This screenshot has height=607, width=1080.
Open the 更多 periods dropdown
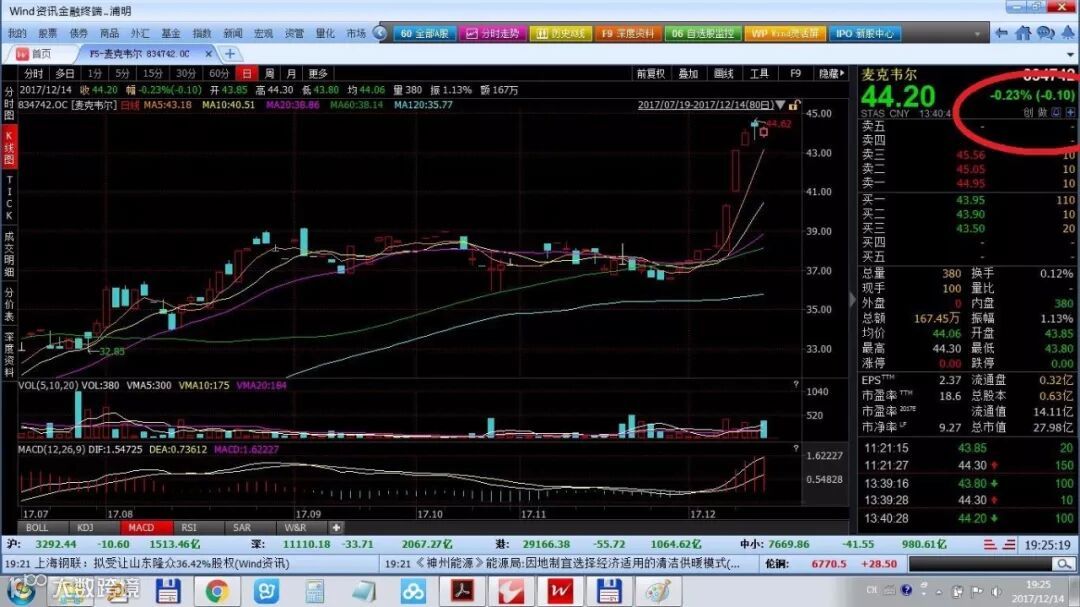click(x=318, y=74)
